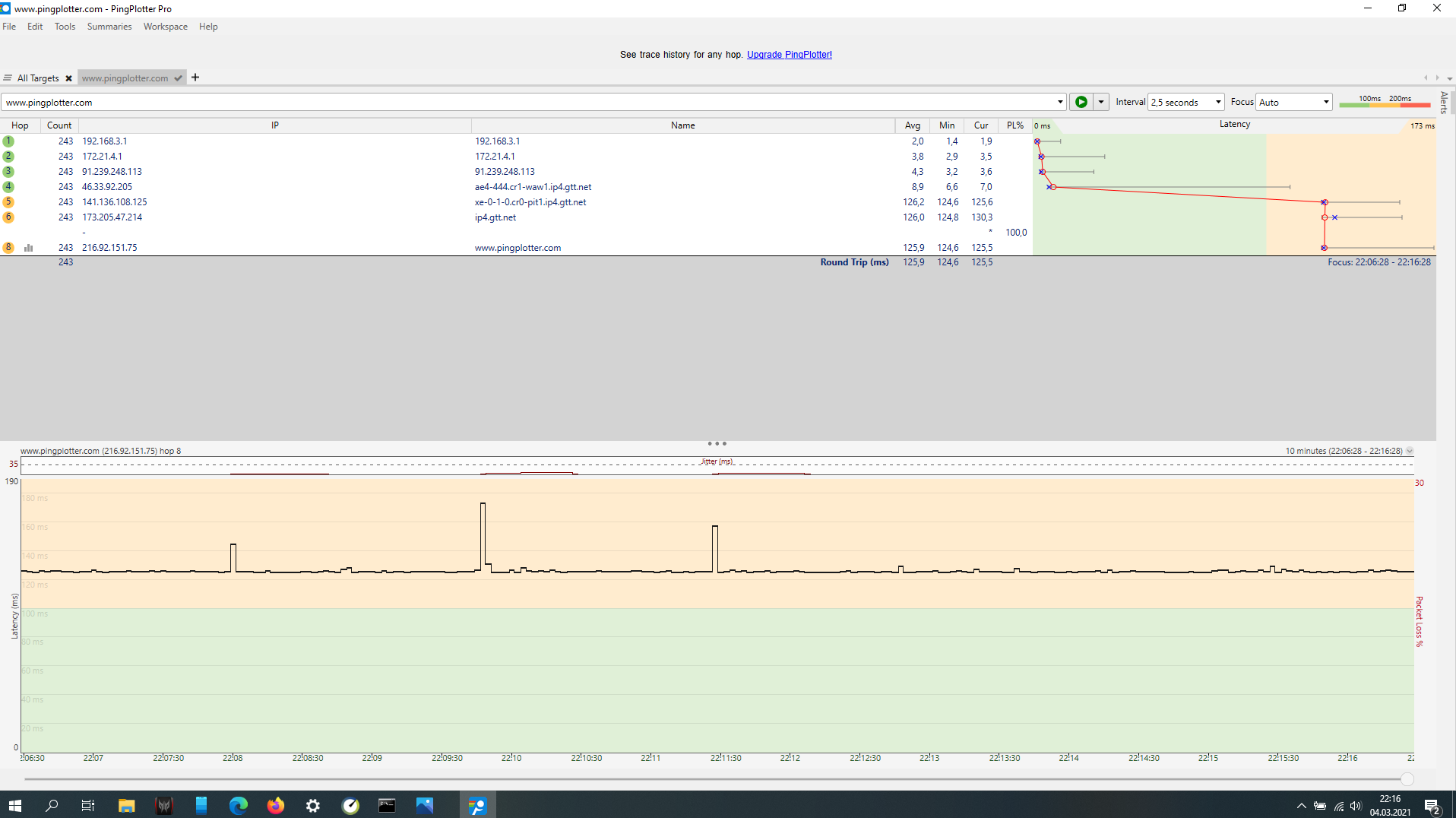The height and width of the screenshot is (818, 1456).
Task: Click the Name column header
Action: tap(683, 125)
